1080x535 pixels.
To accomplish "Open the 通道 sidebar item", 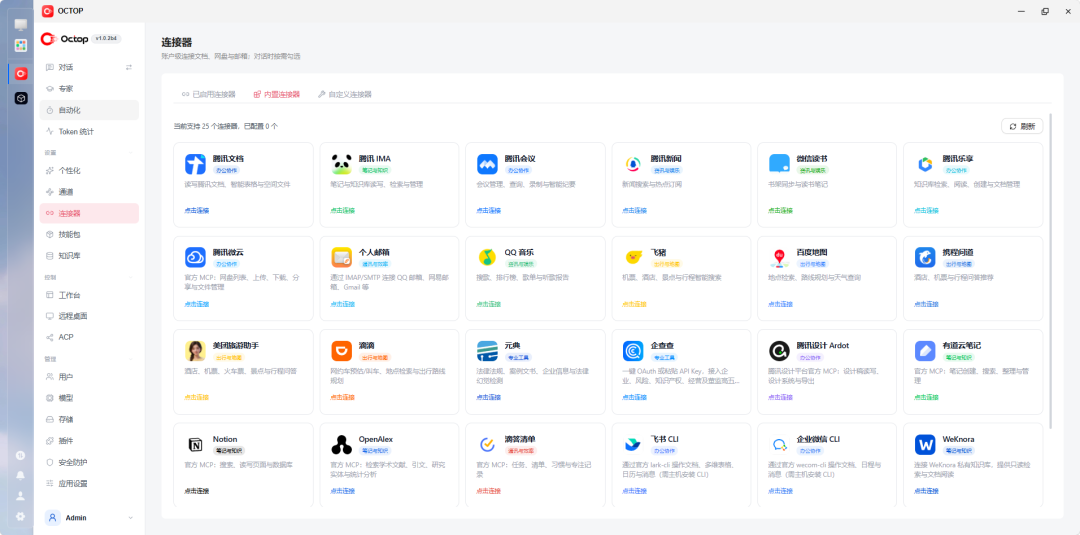I will pyautogui.click(x=89, y=192).
